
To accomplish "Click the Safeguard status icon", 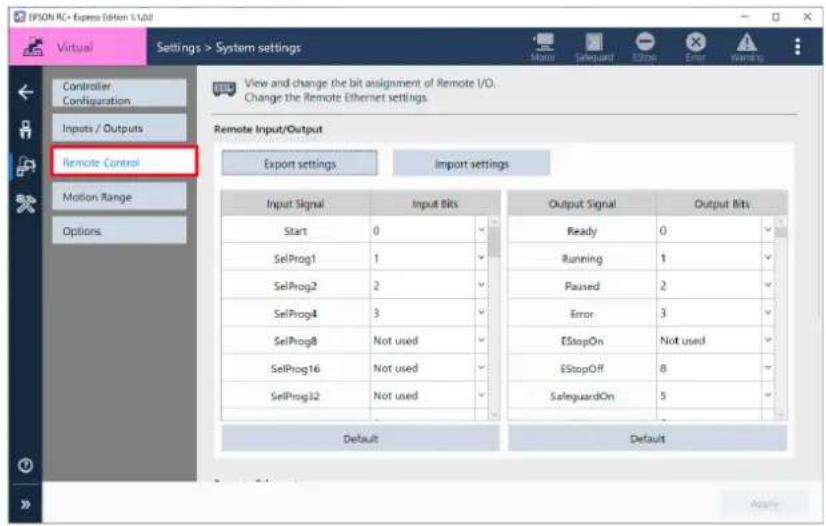I will click(594, 47).
